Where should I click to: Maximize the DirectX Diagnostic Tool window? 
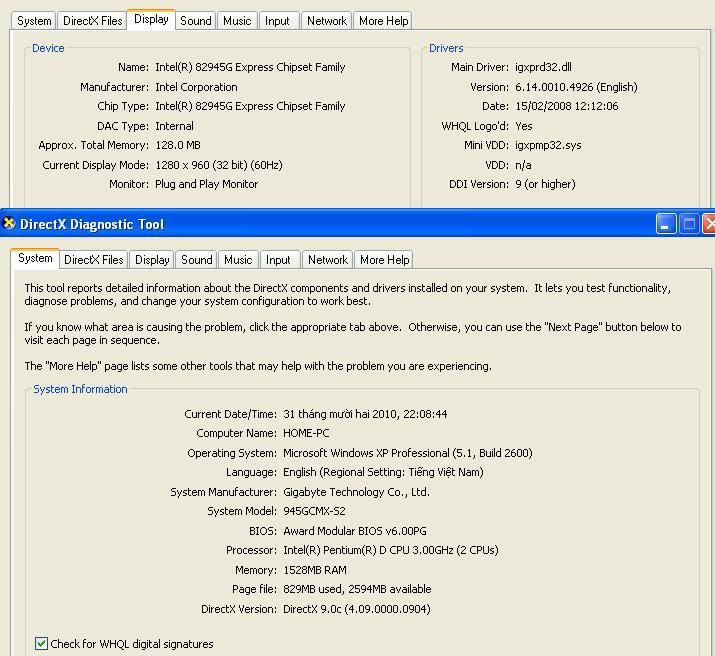tap(689, 224)
